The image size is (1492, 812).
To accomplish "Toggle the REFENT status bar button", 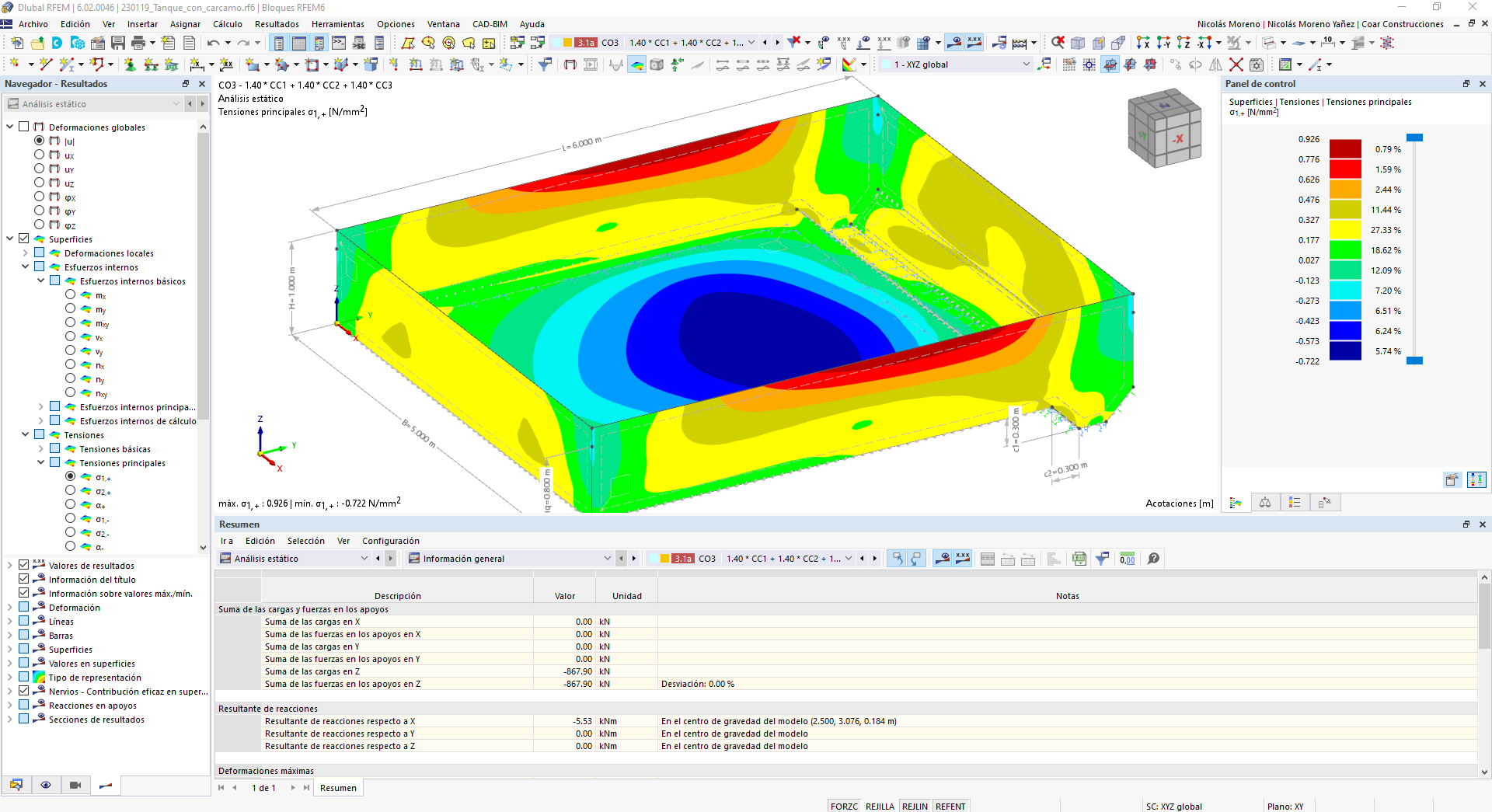I will (950, 806).
